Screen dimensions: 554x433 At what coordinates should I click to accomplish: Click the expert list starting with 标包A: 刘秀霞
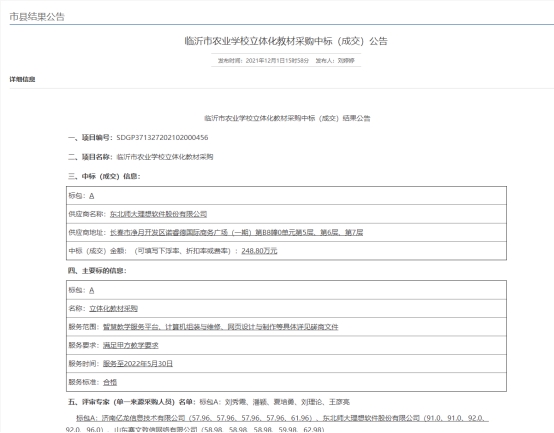tap(275, 402)
